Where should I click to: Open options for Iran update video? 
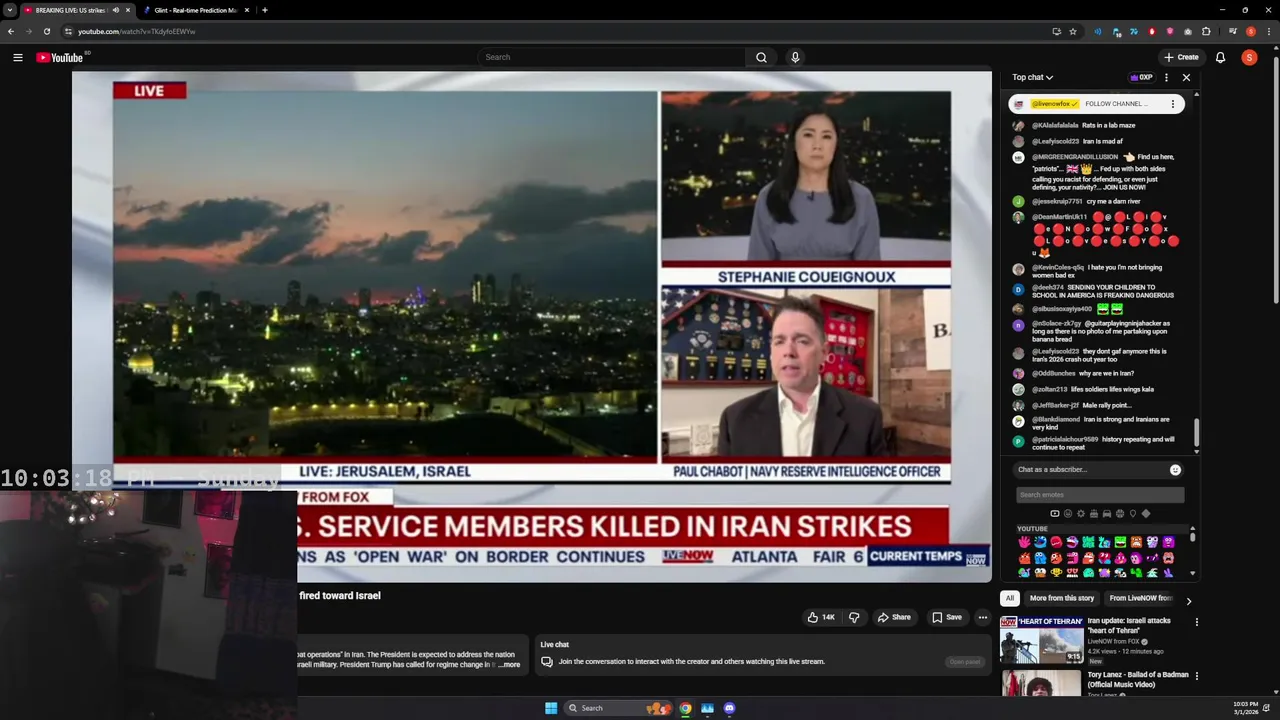tap(1196, 622)
